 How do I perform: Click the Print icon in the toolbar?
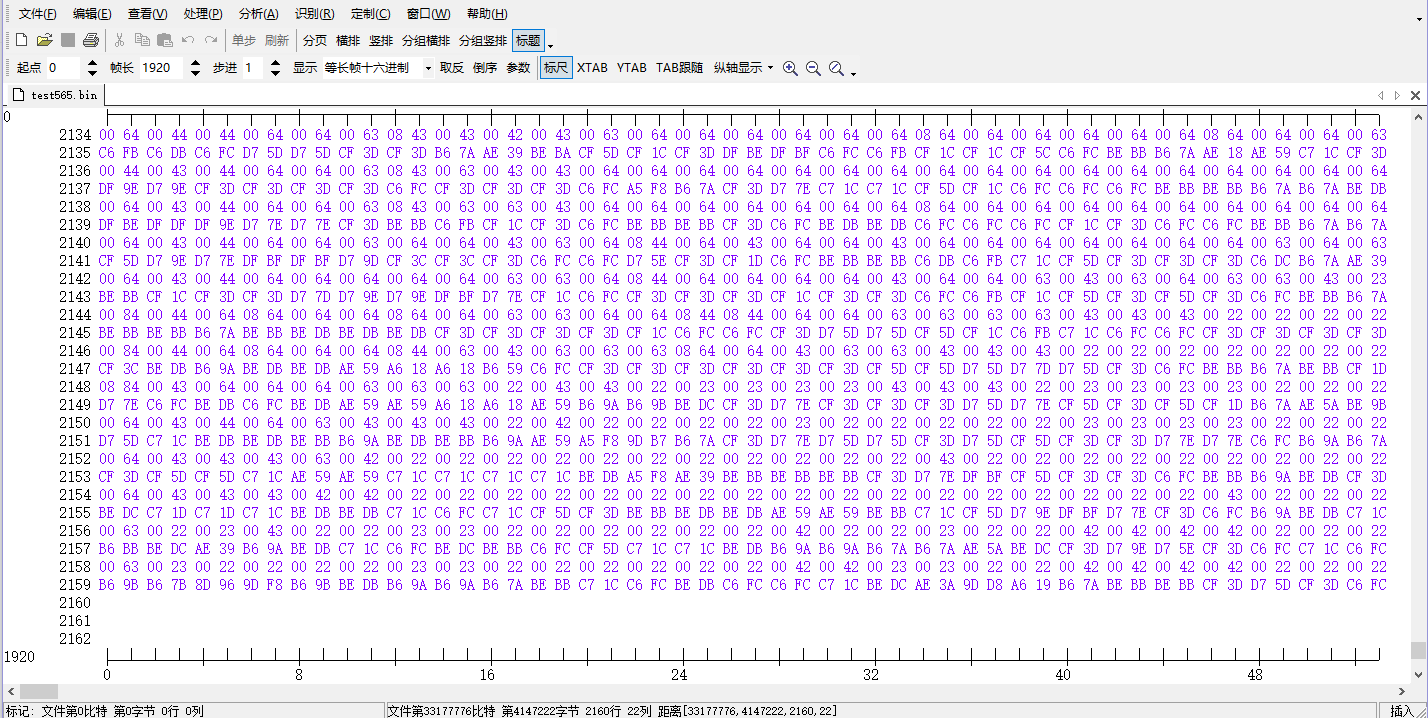90,40
